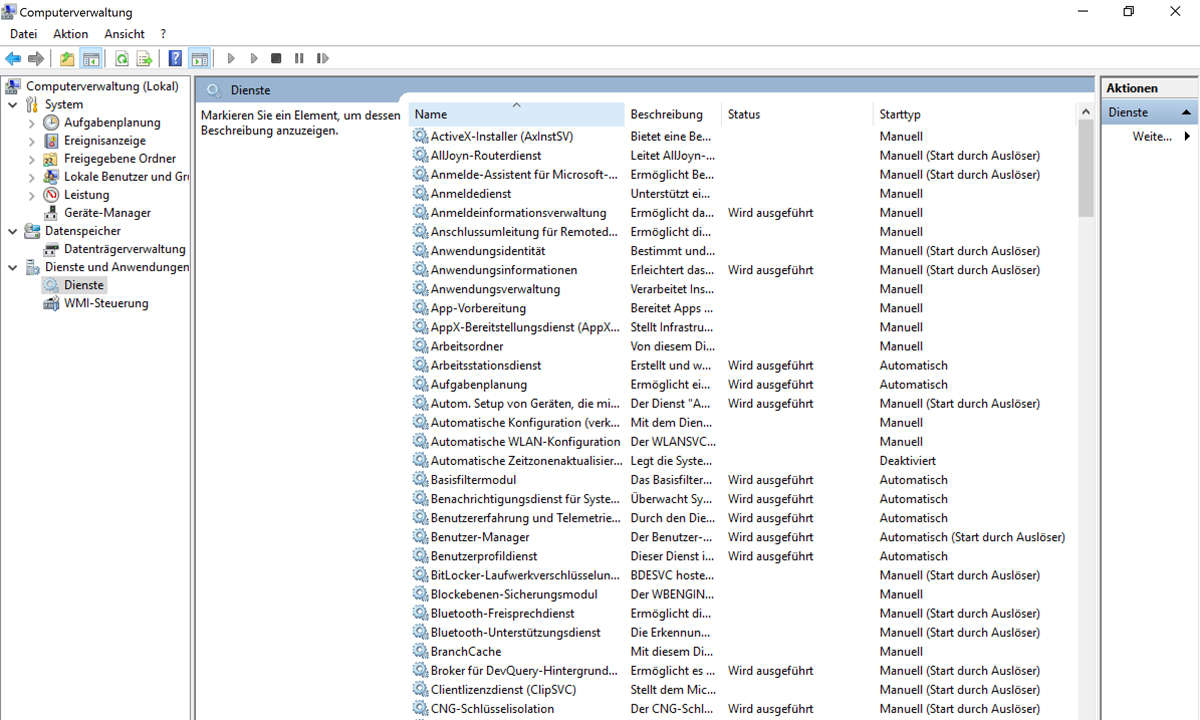Collapse the Datenspeicher tree node
The width and height of the screenshot is (1200, 720).
tap(12, 231)
